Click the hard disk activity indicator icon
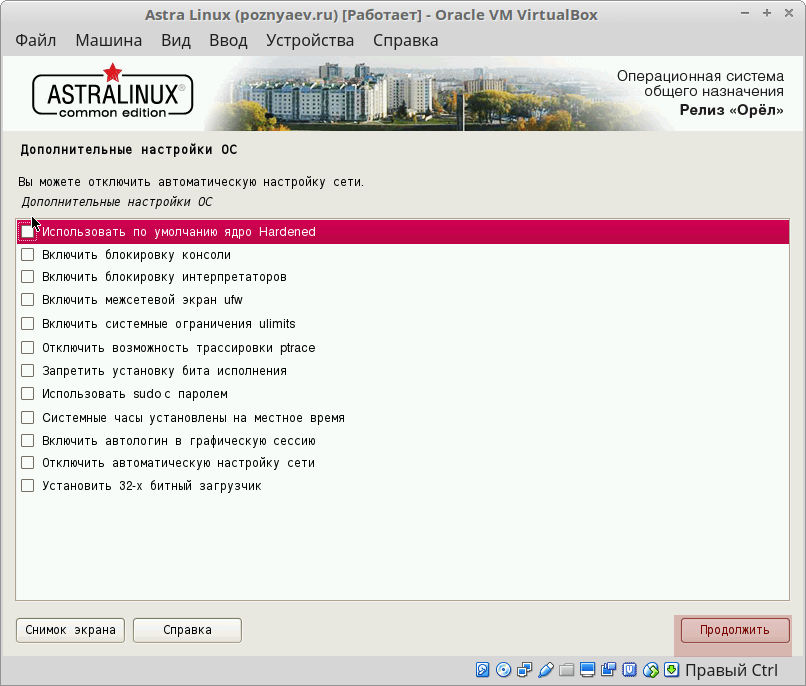806x686 pixels. [x=483, y=670]
